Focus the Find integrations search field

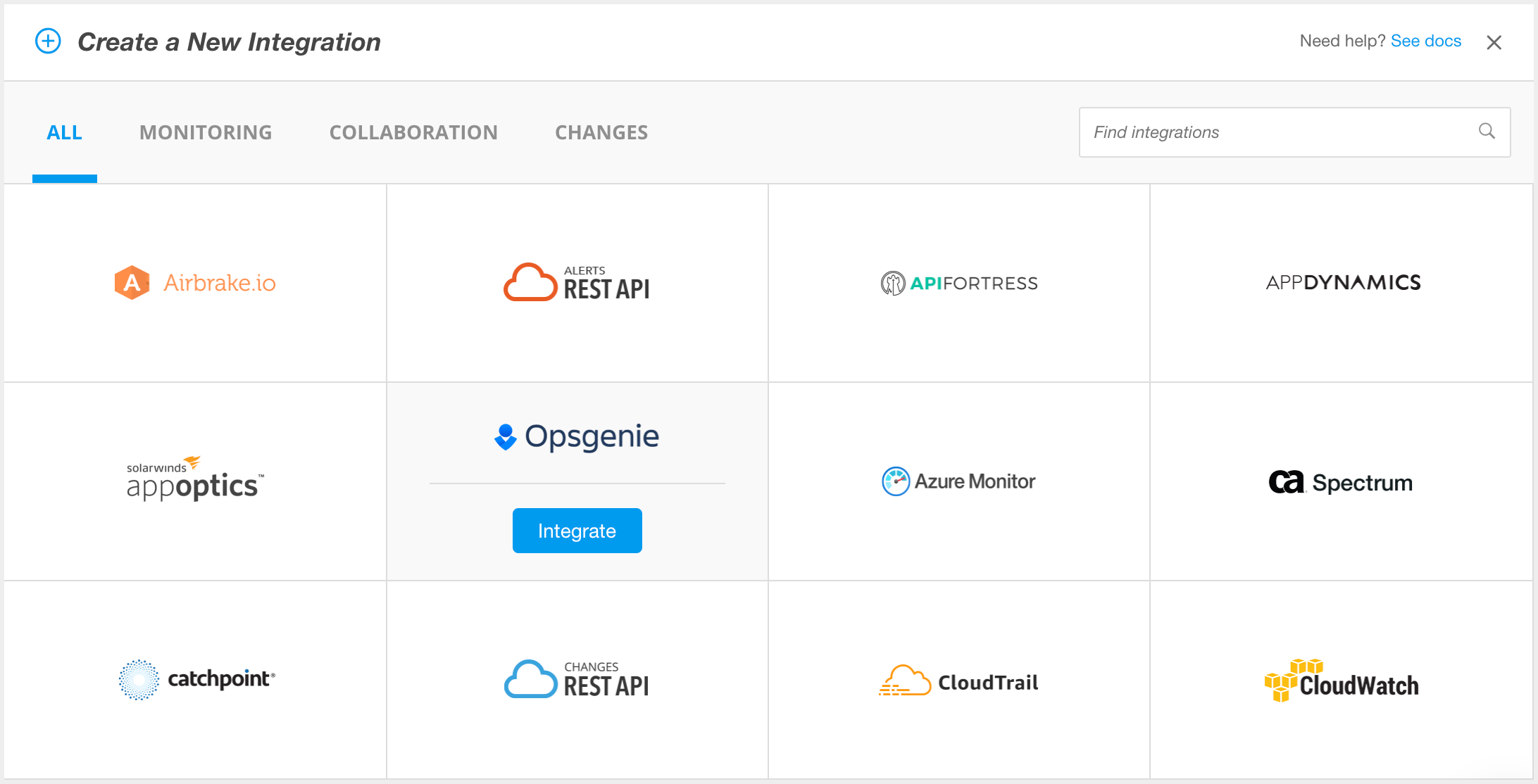click(1275, 132)
